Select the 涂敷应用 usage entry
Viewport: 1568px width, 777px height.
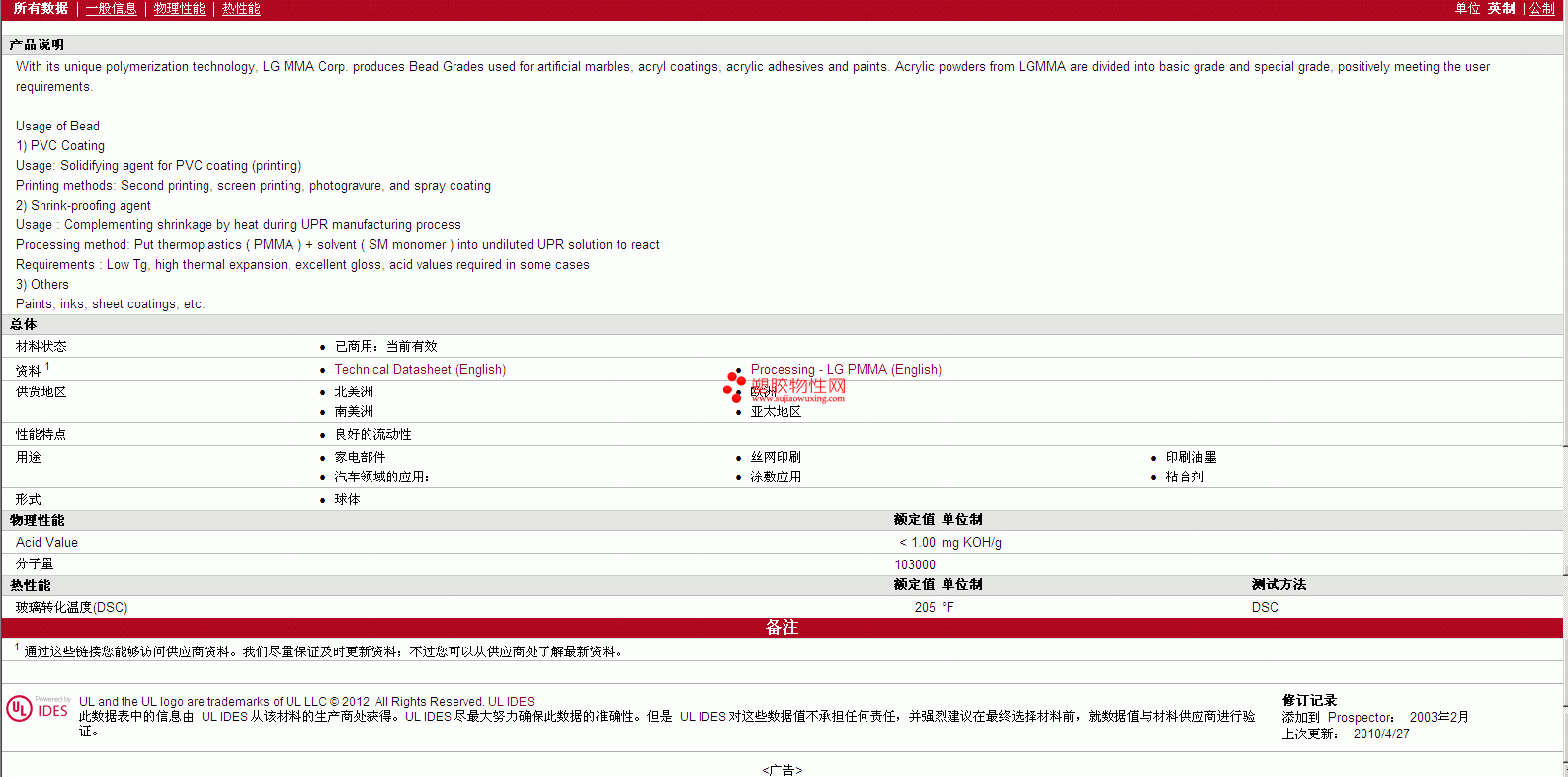(776, 477)
